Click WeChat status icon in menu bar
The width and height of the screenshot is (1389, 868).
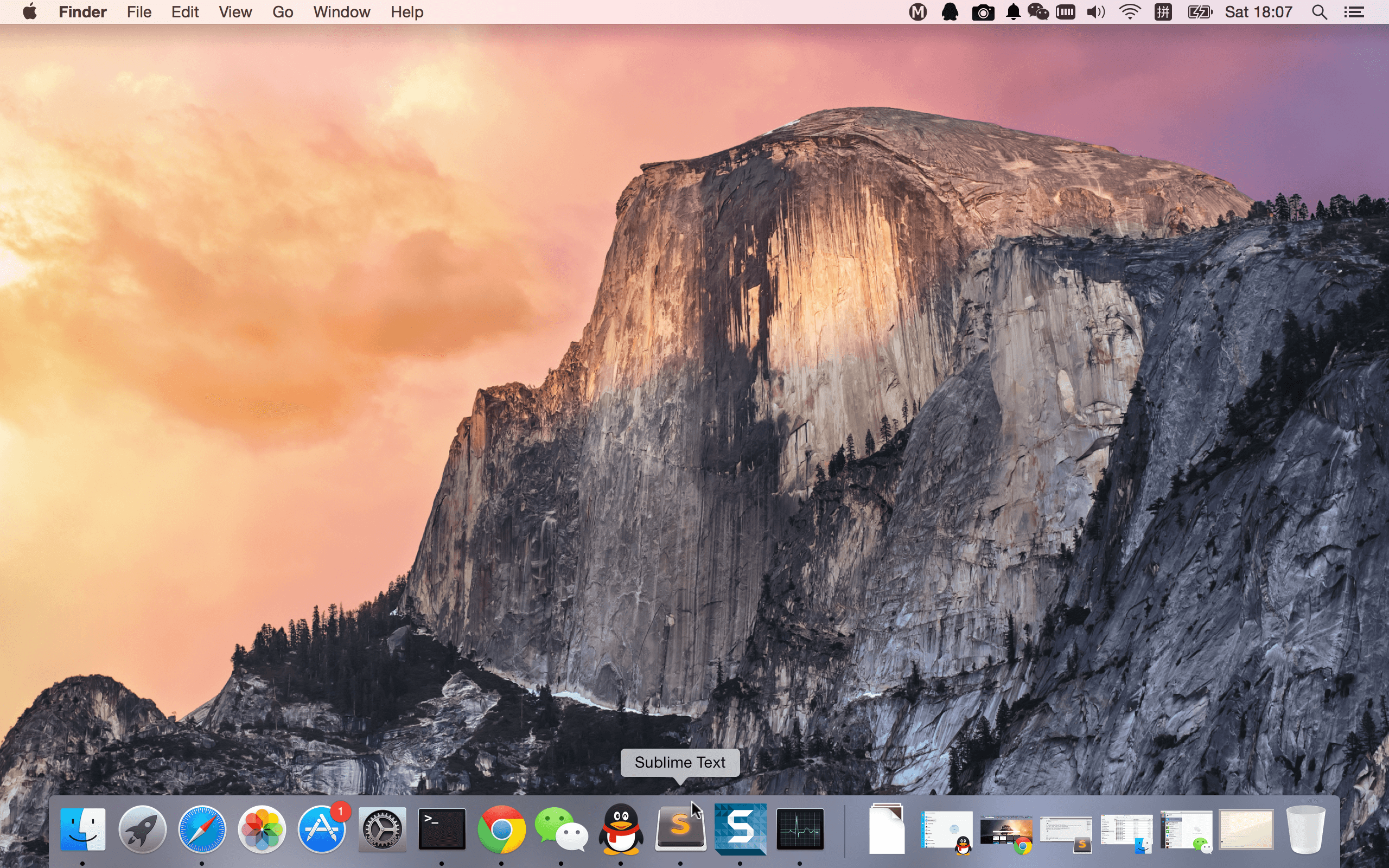pyautogui.click(x=1038, y=12)
